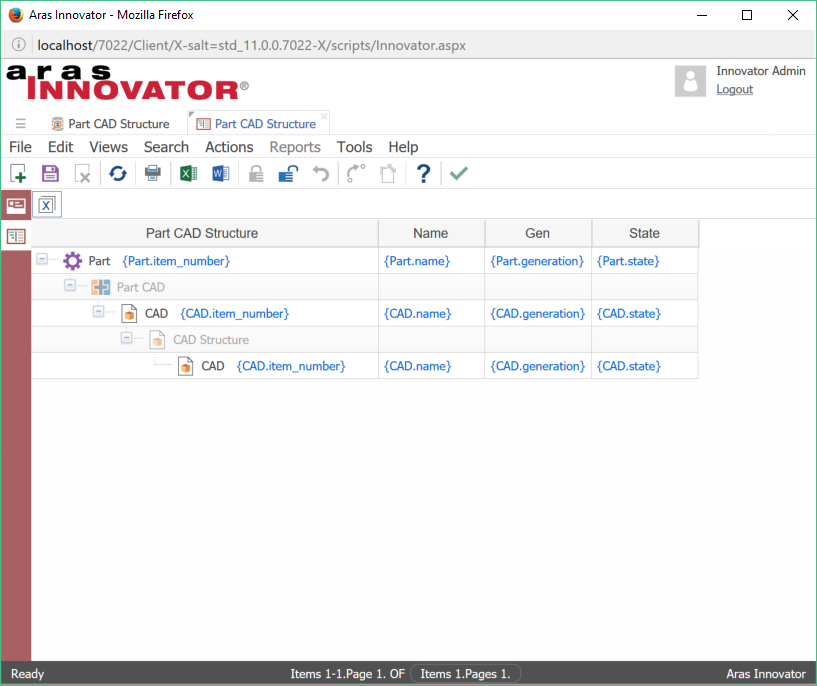Viewport: 817px width, 686px height.
Task: Collapse the Part root tree node
Action: 42,260
